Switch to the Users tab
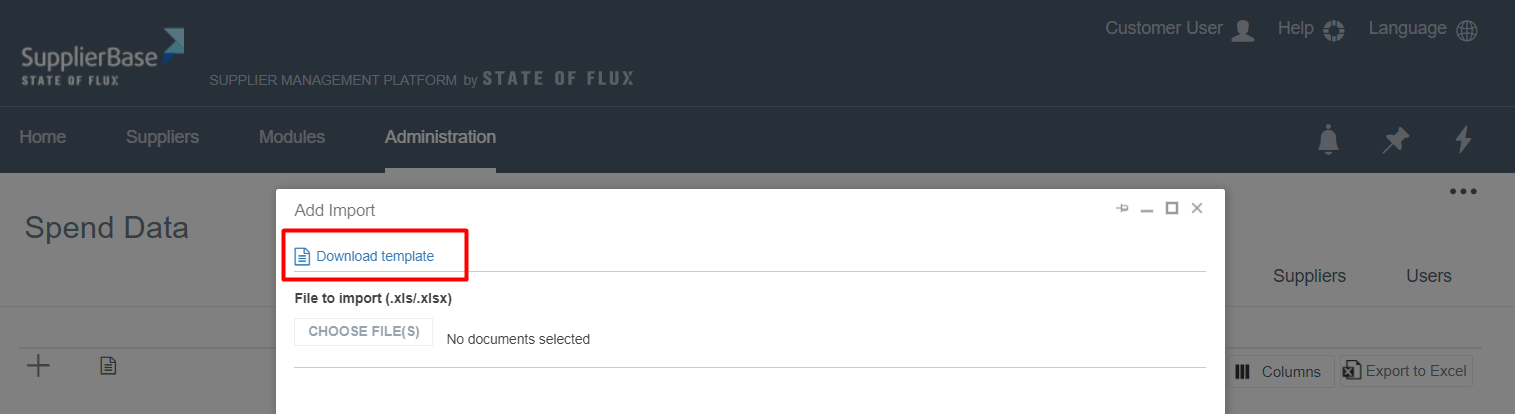 1428,276
